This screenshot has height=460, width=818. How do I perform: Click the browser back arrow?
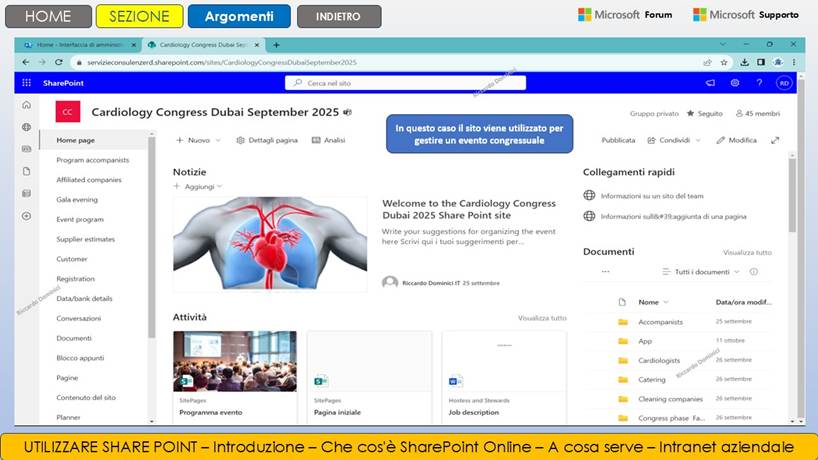point(26,62)
